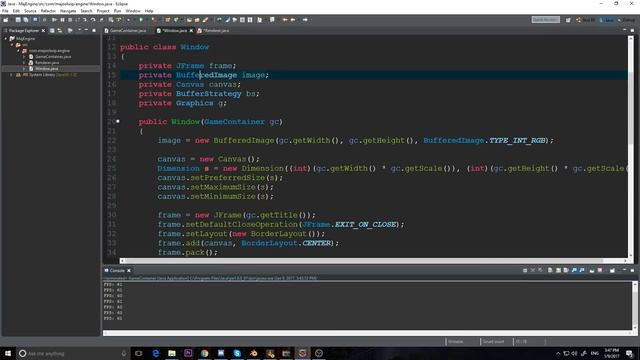This screenshot has width=640, height=360.
Task: Open Blender from the taskbar
Action: [x=253, y=353]
